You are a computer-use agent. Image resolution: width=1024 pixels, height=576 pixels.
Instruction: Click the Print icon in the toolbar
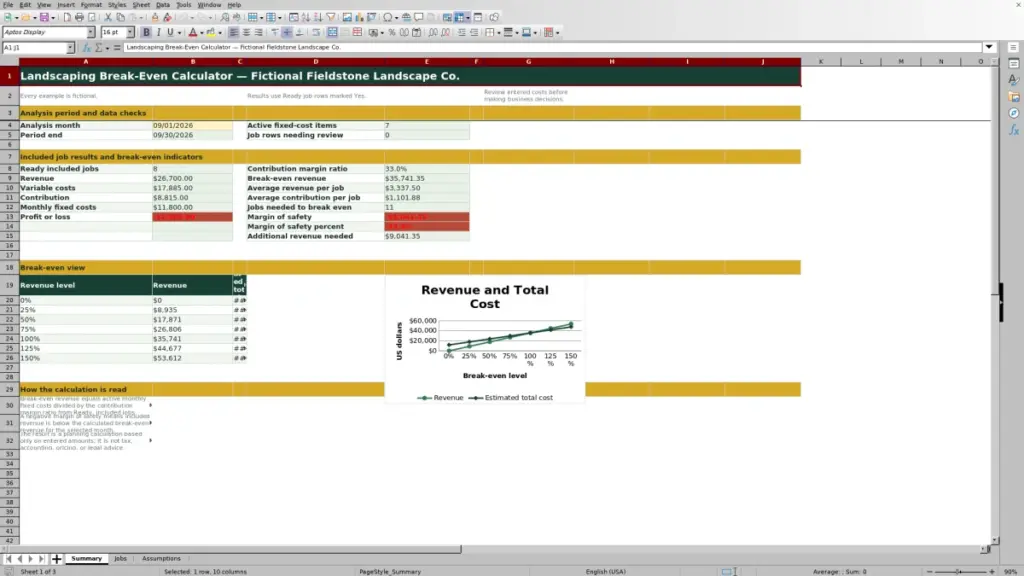[x=79, y=18]
